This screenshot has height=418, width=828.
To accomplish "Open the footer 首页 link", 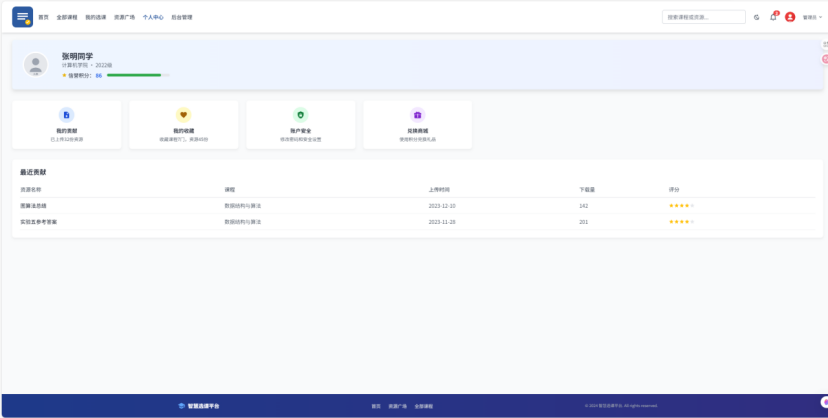I will (x=376, y=406).
